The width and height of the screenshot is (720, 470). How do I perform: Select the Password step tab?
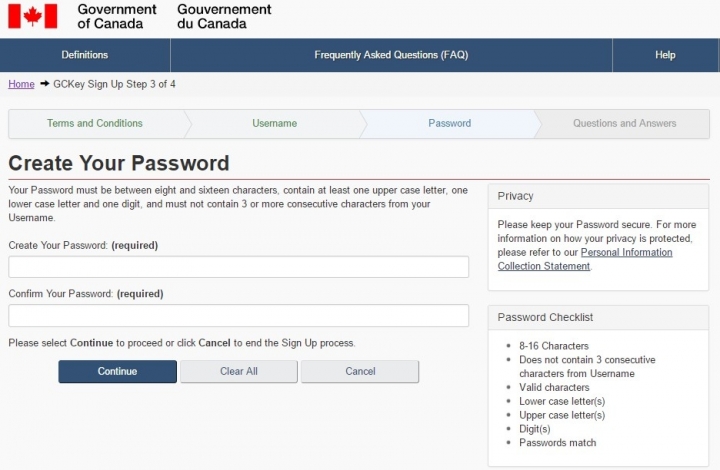pyautogui.click(x=450, y=123)
